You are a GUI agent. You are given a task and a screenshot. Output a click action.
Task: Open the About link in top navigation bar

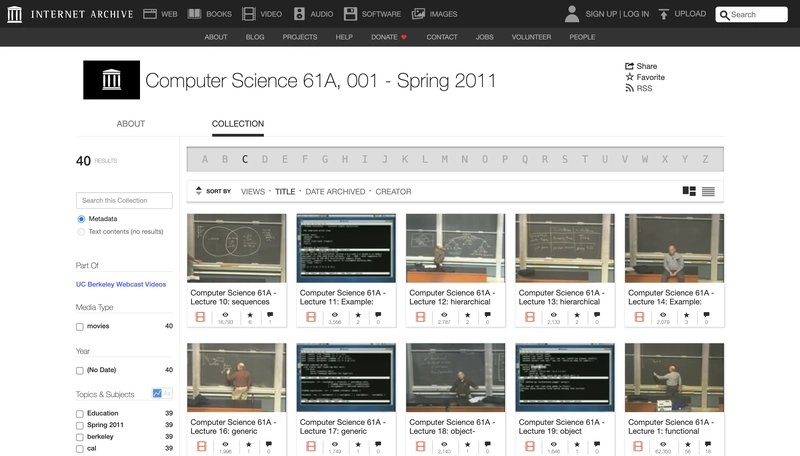tap(216, 37)
